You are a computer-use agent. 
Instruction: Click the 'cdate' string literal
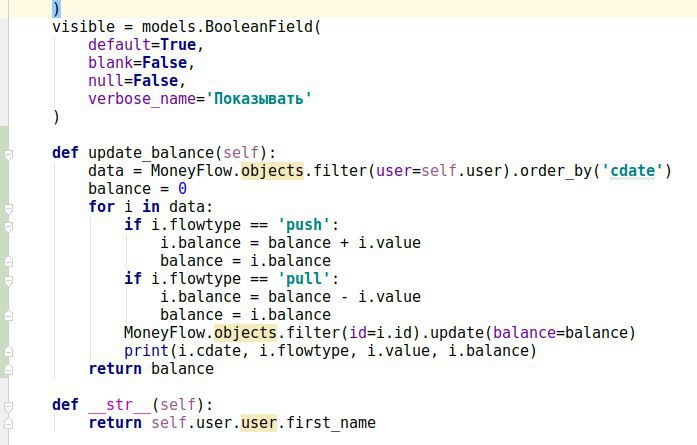pyautogui.click(x=632, y=171)
